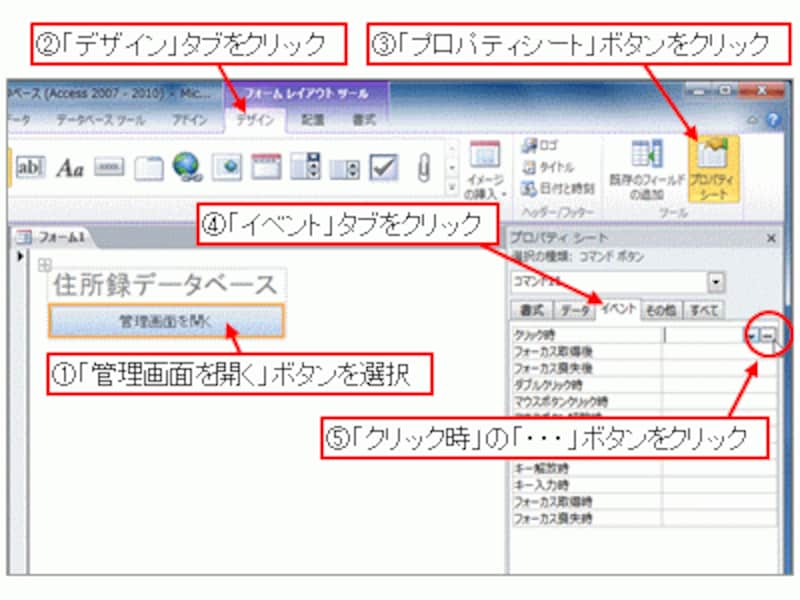Minimize the ribbon using caret icon
This screenshot has width=800, height=600.
pos(752,120)
